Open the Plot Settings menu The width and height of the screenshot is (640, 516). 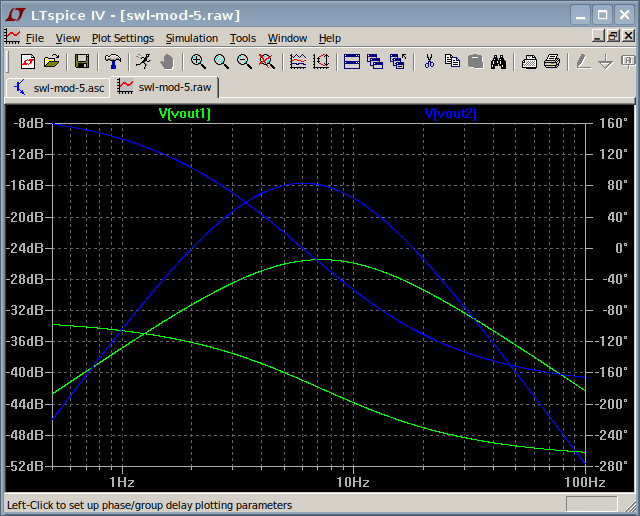tap(122, 38)
